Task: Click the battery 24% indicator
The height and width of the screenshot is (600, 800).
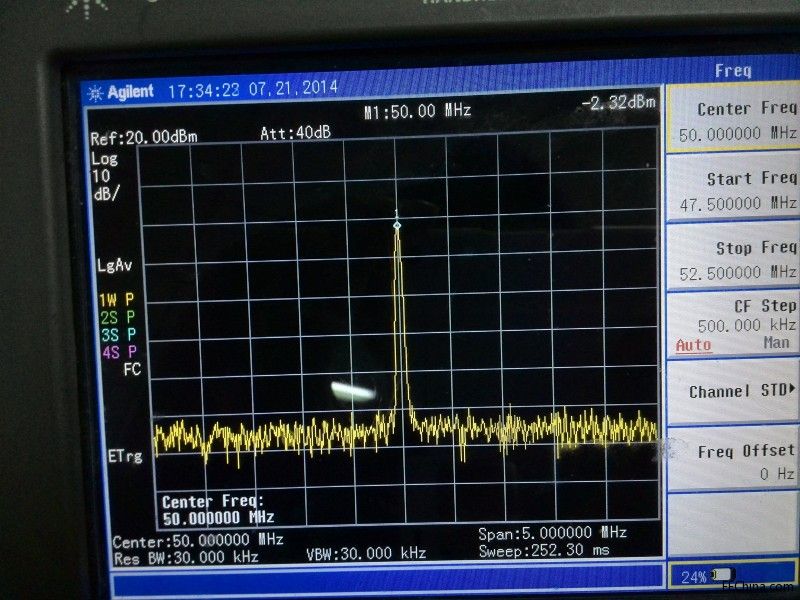Action: click(708, 577)
